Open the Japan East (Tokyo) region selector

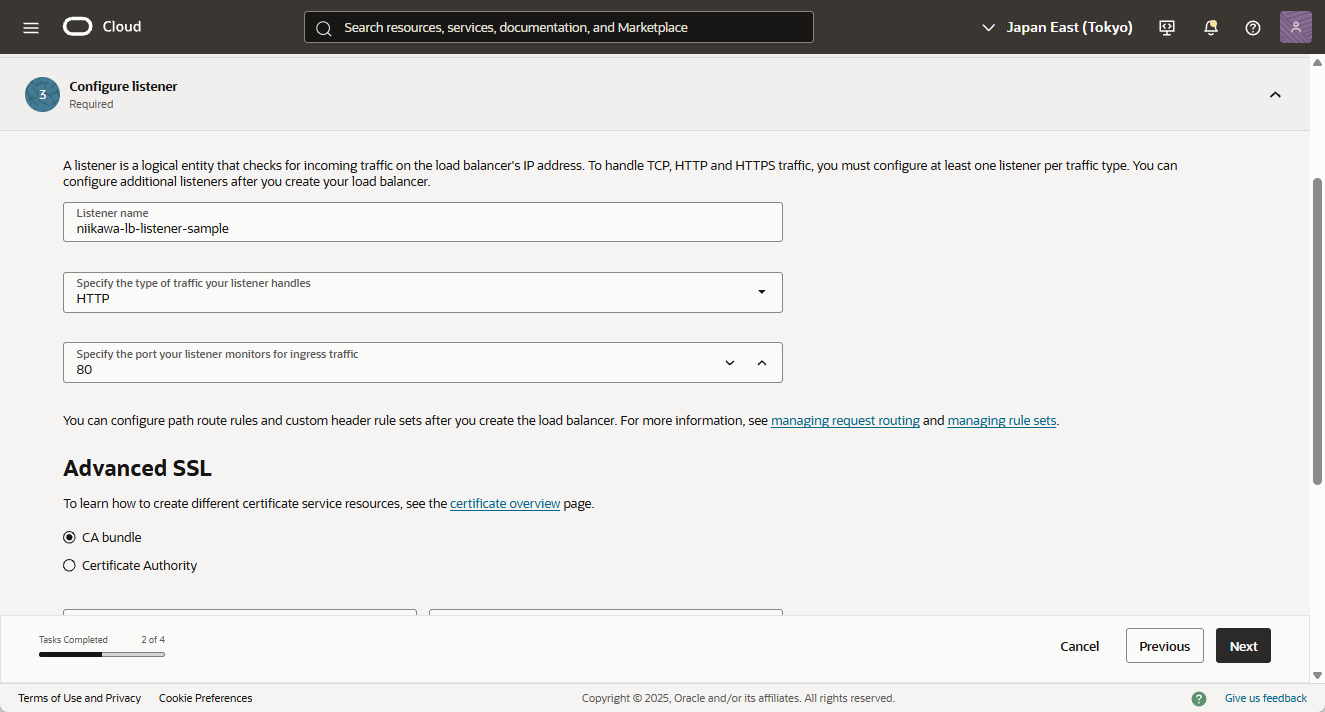pyautogui.click(x=1057, y=27)
